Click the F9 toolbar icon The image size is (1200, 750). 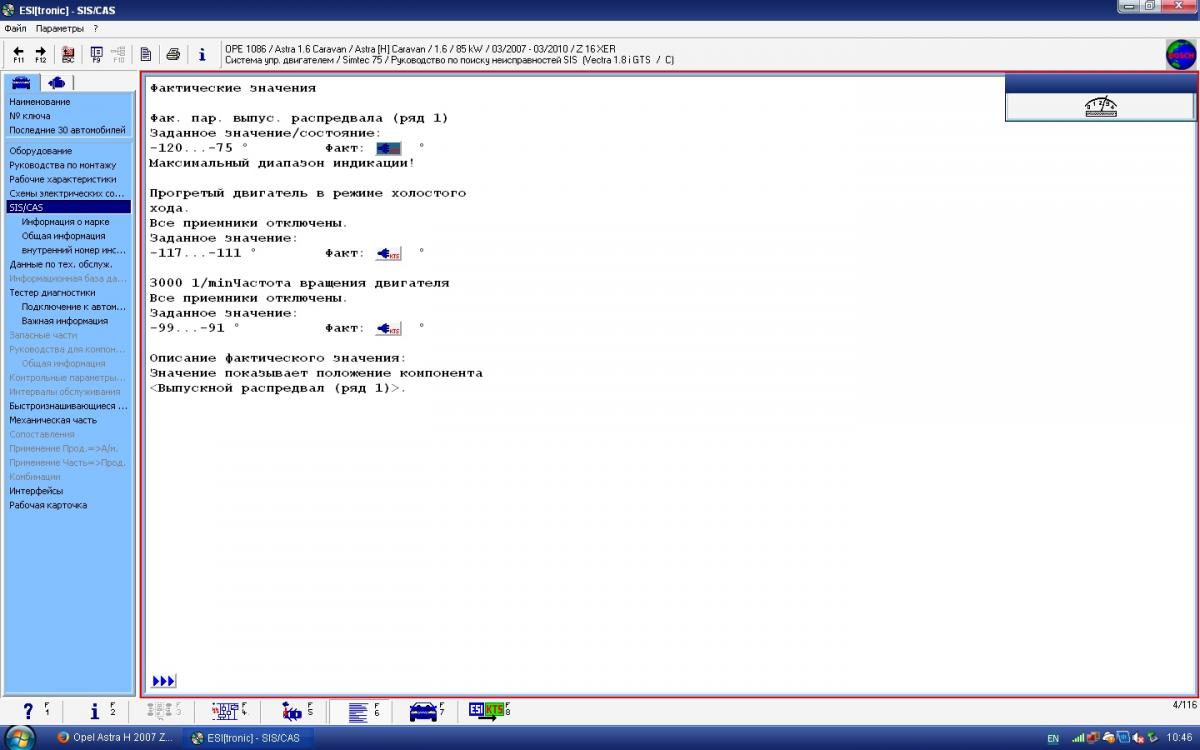96,54
